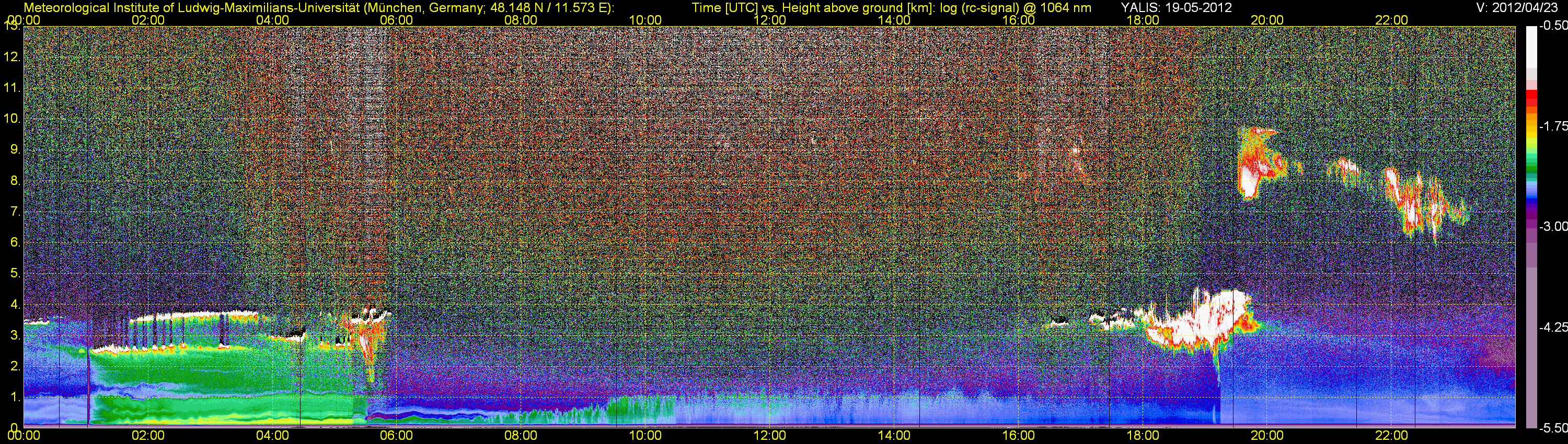Click the '20:00' label on the top time axis
Image resolution: width=1568 pixels, height=444 pixels.
(1267, 20)
